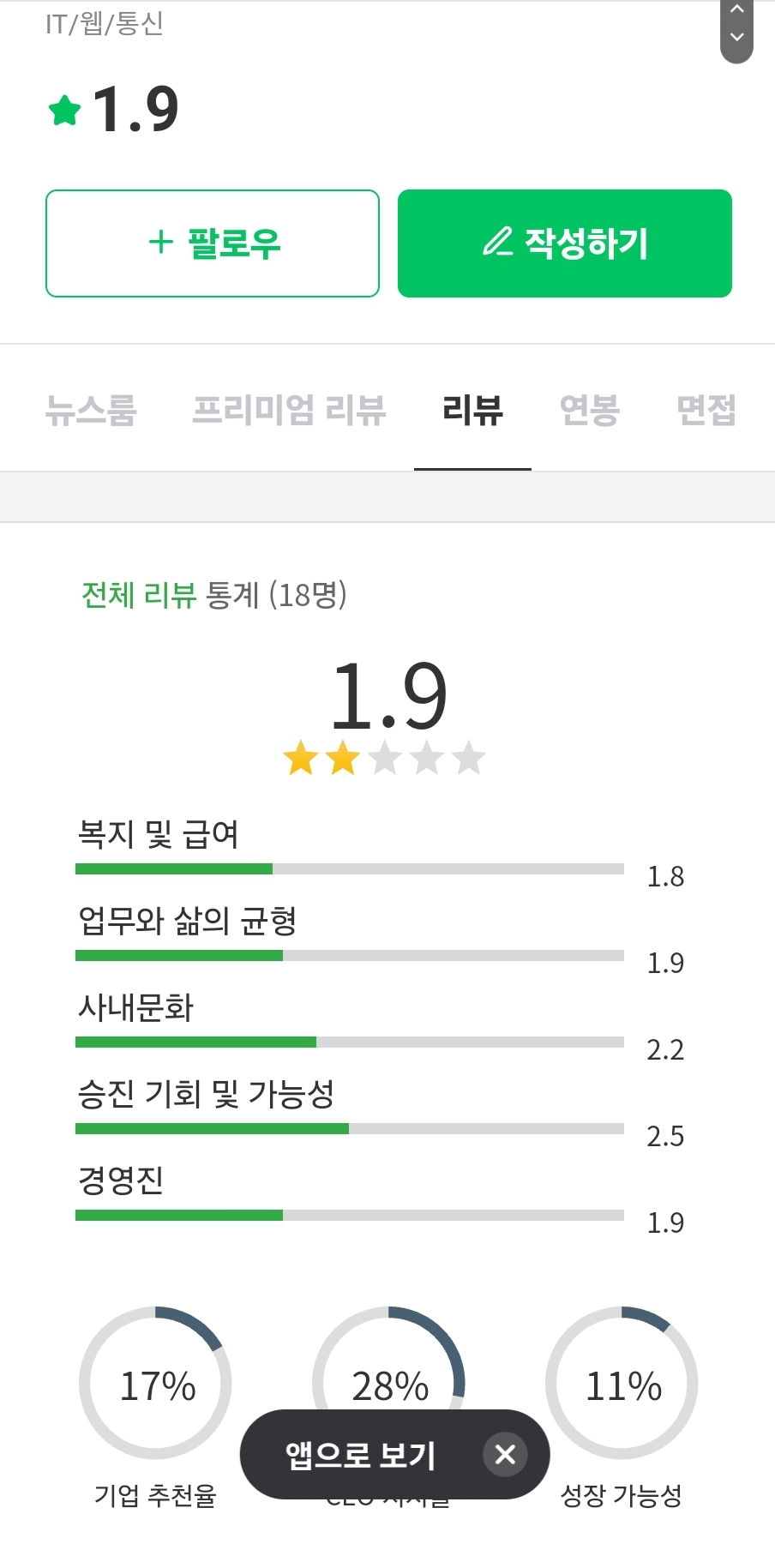The image size is (775, 1568).
Task: Dismiss the 앱으로 보기 banner with X
Action: click(505, 1454)
